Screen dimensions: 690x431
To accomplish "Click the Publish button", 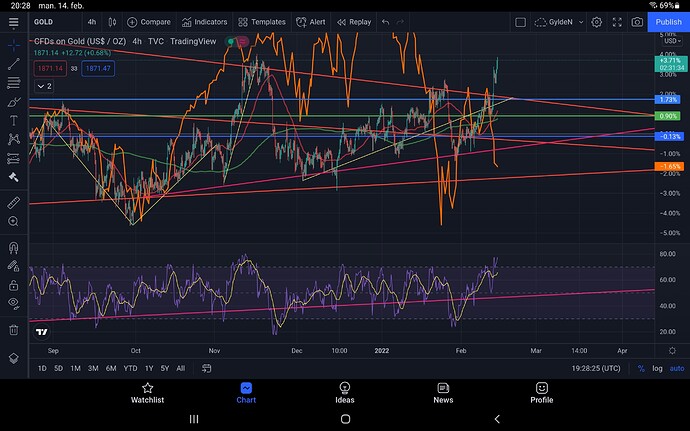I will click(x=668, y=22).
